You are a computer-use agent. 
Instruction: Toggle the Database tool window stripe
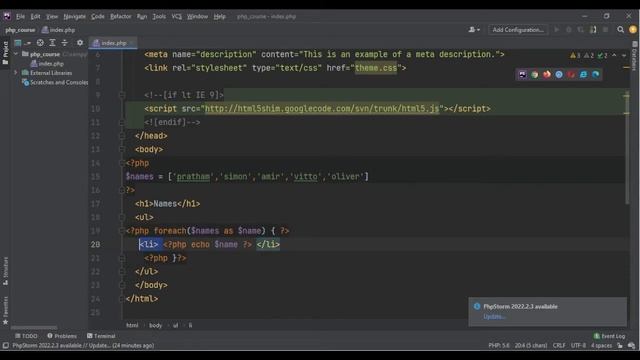point(635,55)
